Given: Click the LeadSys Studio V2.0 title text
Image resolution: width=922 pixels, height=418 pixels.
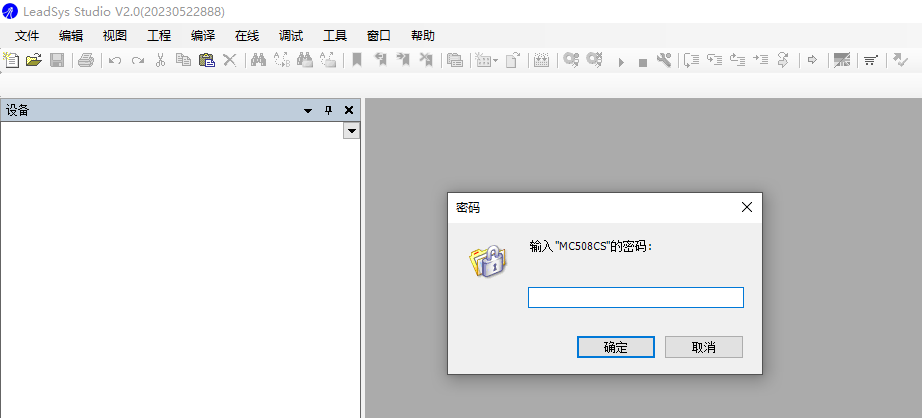Looking at the screenshot, I should [124, 12].
